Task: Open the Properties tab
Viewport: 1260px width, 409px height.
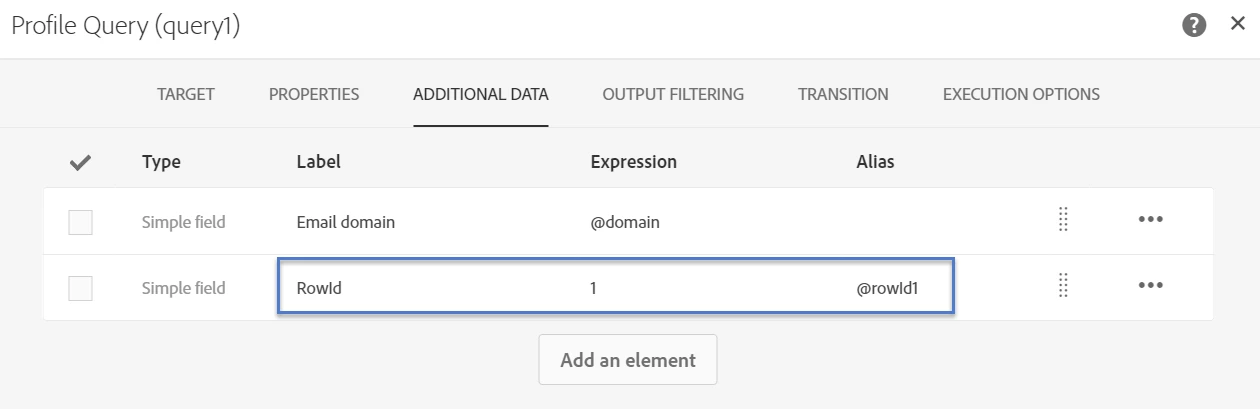Action: point(314,95)
